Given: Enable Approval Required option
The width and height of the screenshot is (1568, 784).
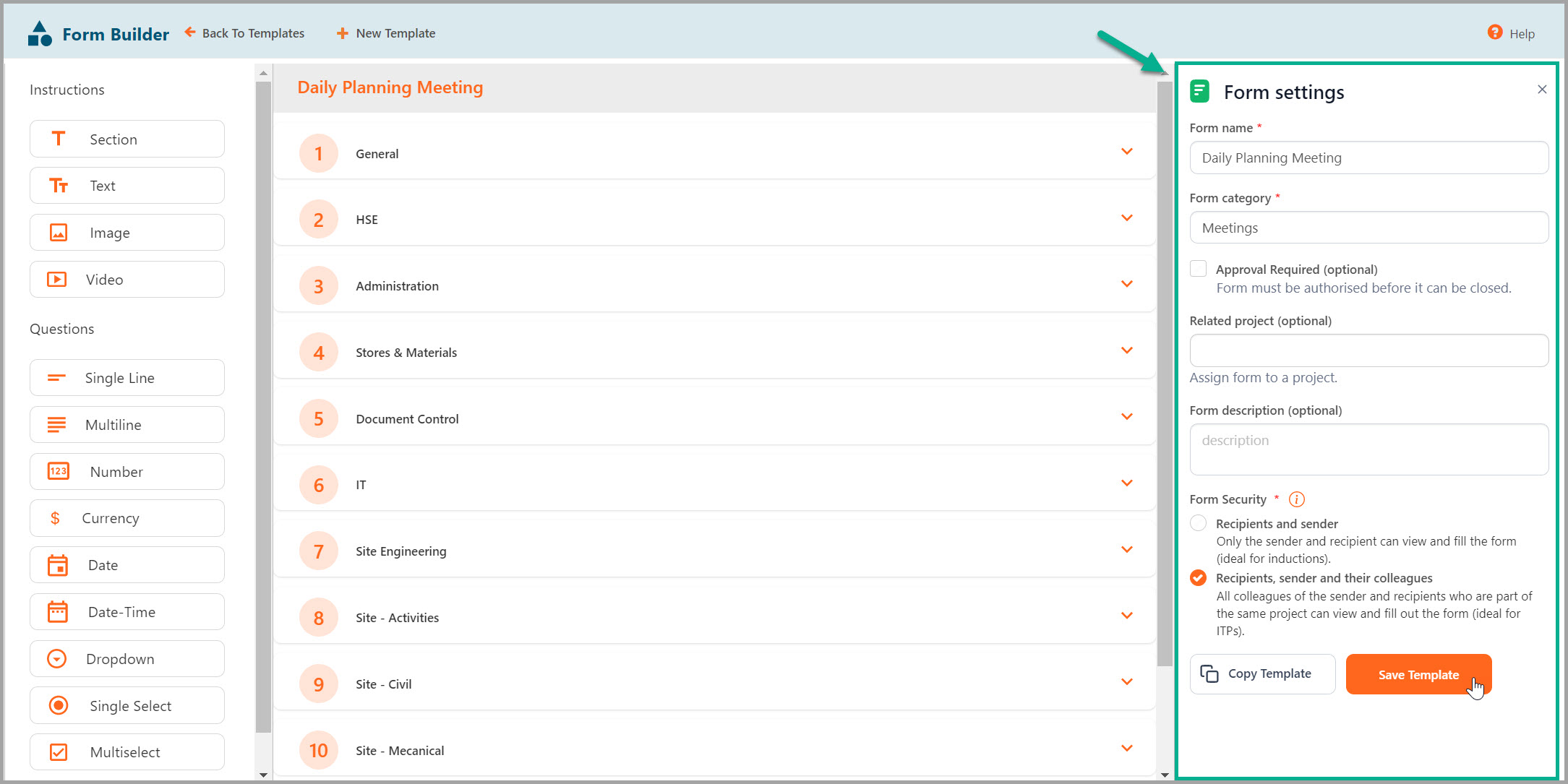Looking at the screenshot, I should [1198, 268].
